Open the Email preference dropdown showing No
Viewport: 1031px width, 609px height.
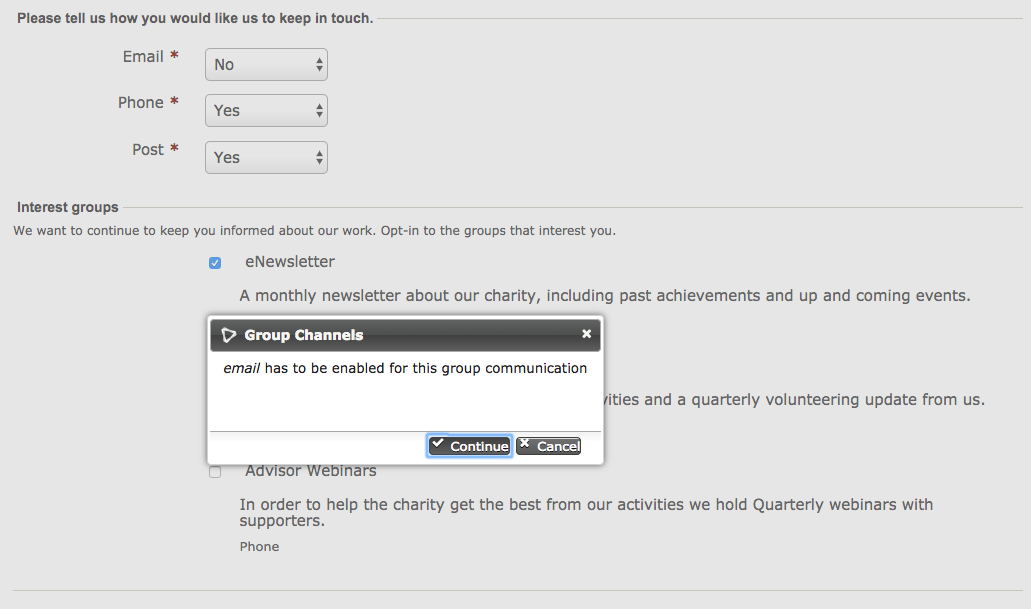[266, 64]
